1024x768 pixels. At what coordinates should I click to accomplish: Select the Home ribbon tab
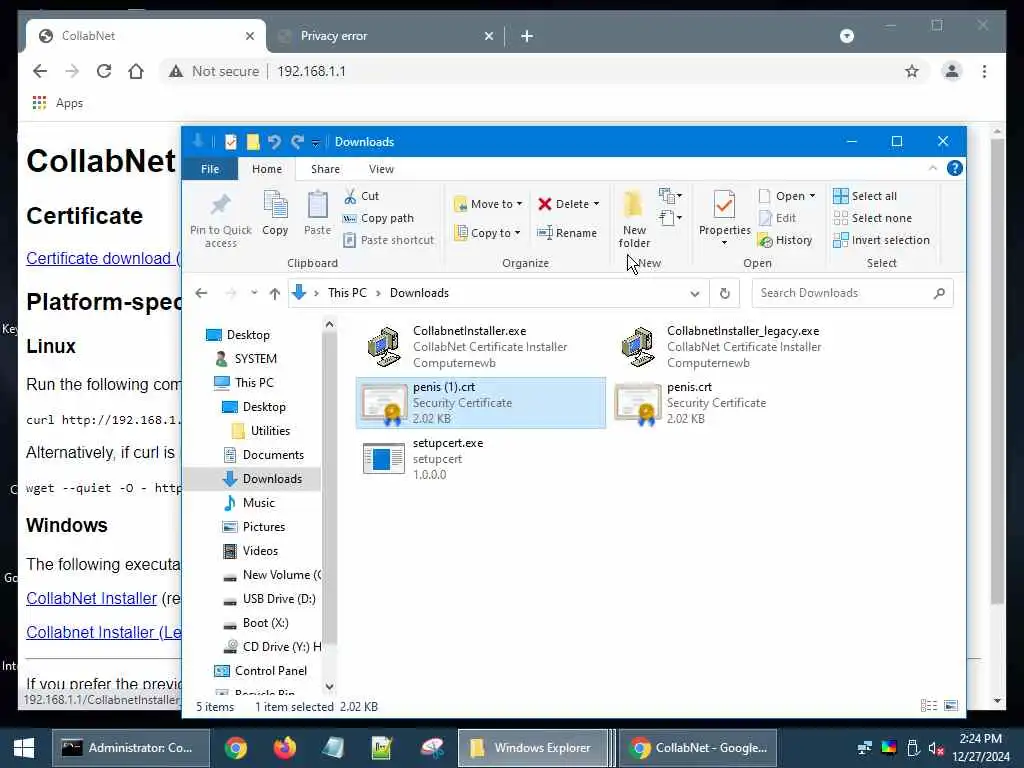click(x=266, y=169)
